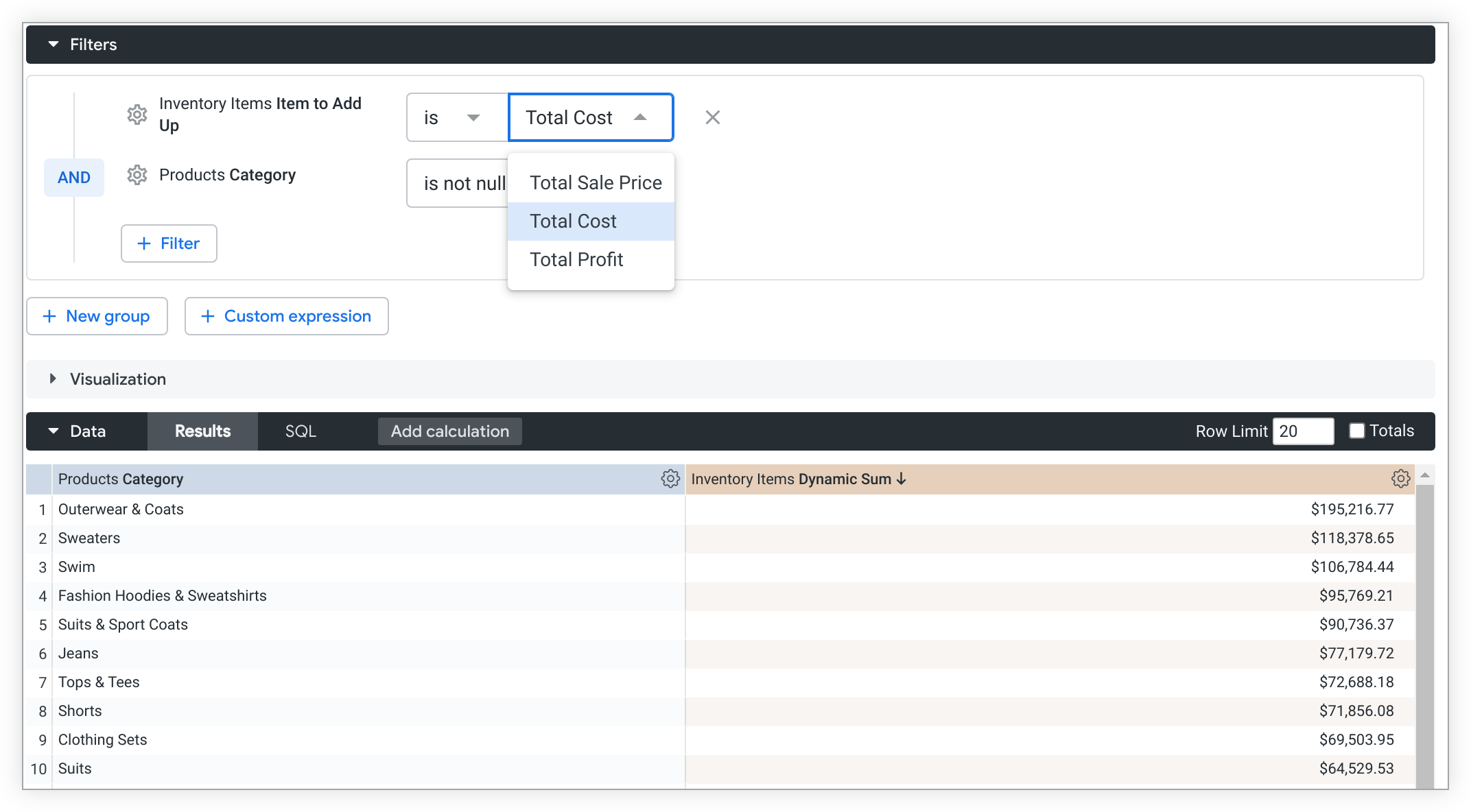Screen dimensions: 1471x812
Task: Click sort arrow on Dynamic Sum column
Action: tap(902, 479)
